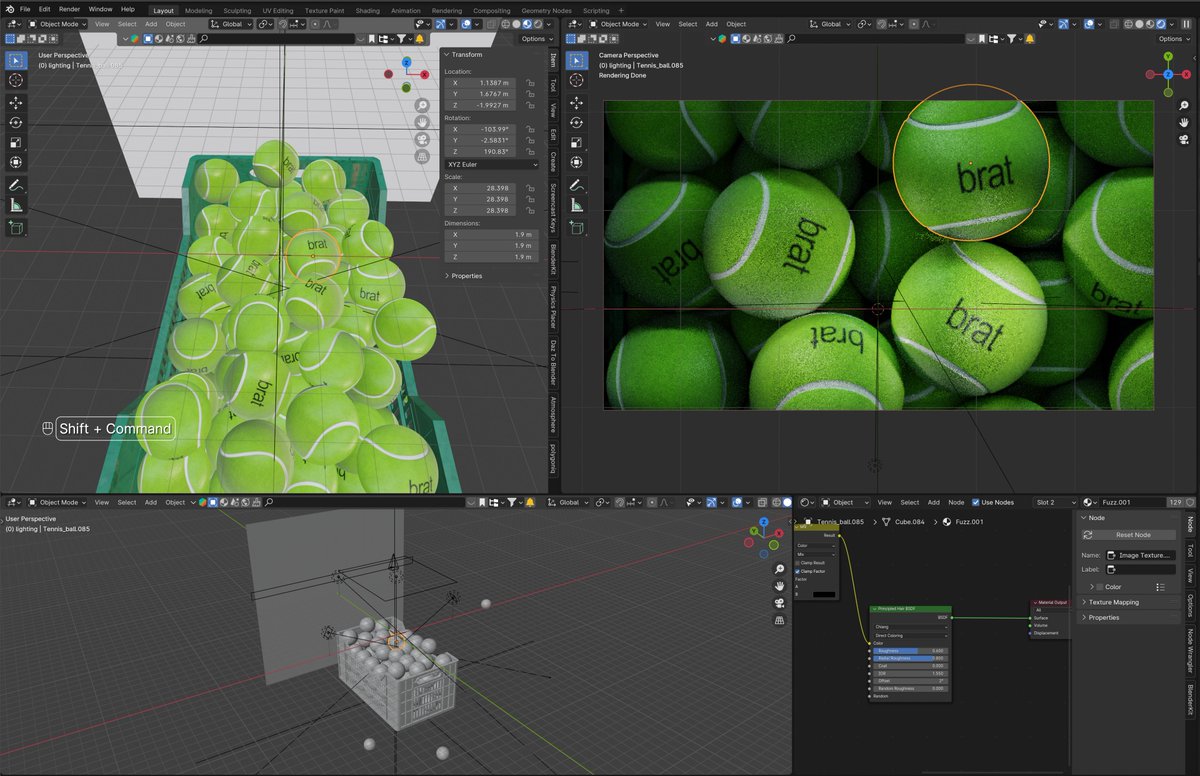Open the Render menu
1200x776 pixels.
tap(69, 9)
